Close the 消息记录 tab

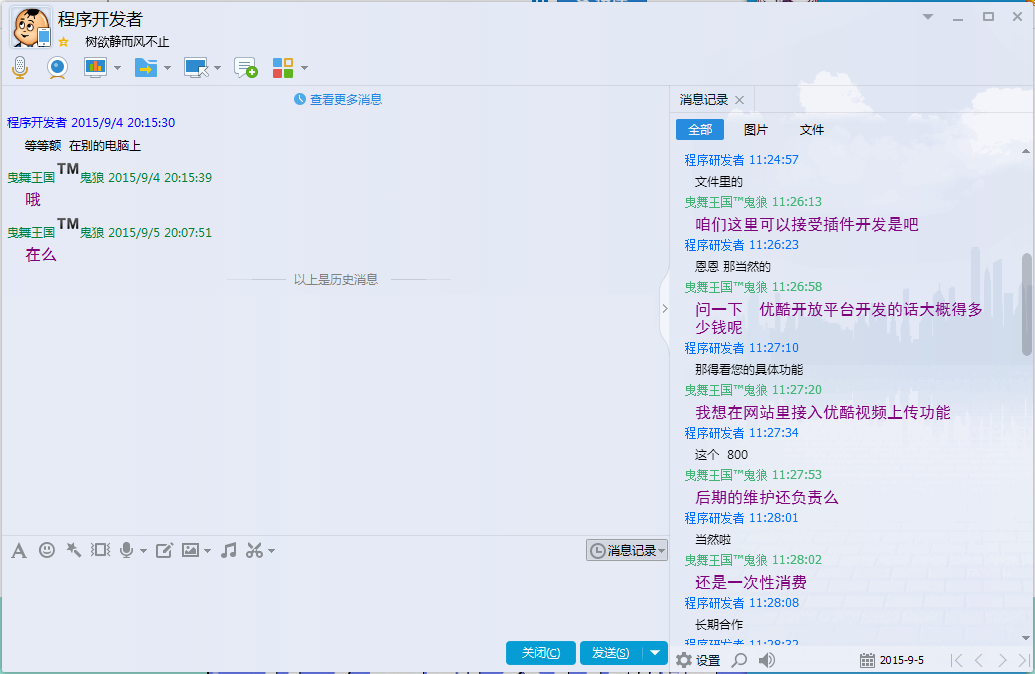739,100
